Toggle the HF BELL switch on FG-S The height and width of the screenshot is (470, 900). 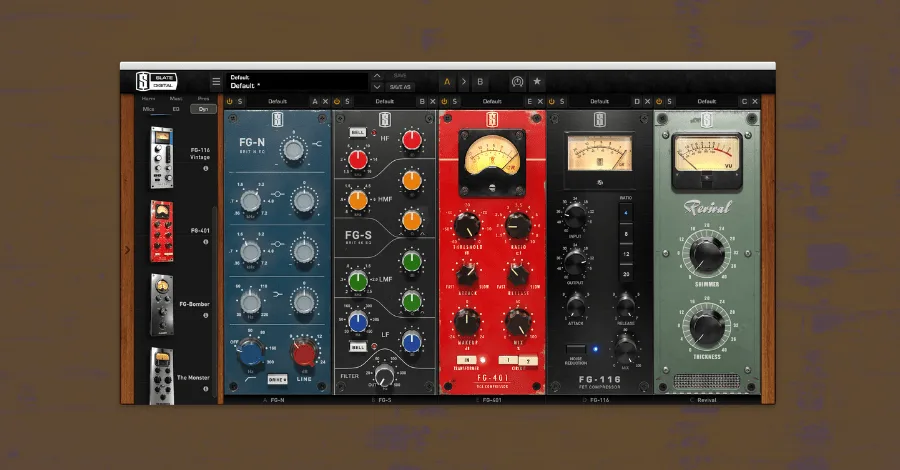(358, 133)
